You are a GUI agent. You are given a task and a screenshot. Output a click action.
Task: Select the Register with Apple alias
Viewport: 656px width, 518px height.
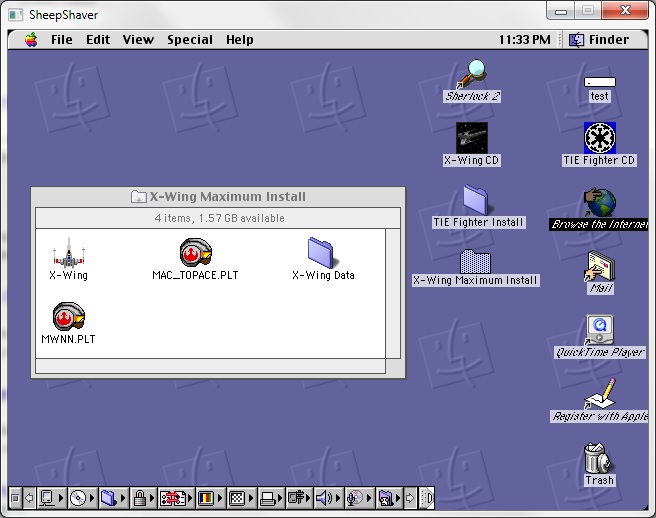[x=600, y=400]
